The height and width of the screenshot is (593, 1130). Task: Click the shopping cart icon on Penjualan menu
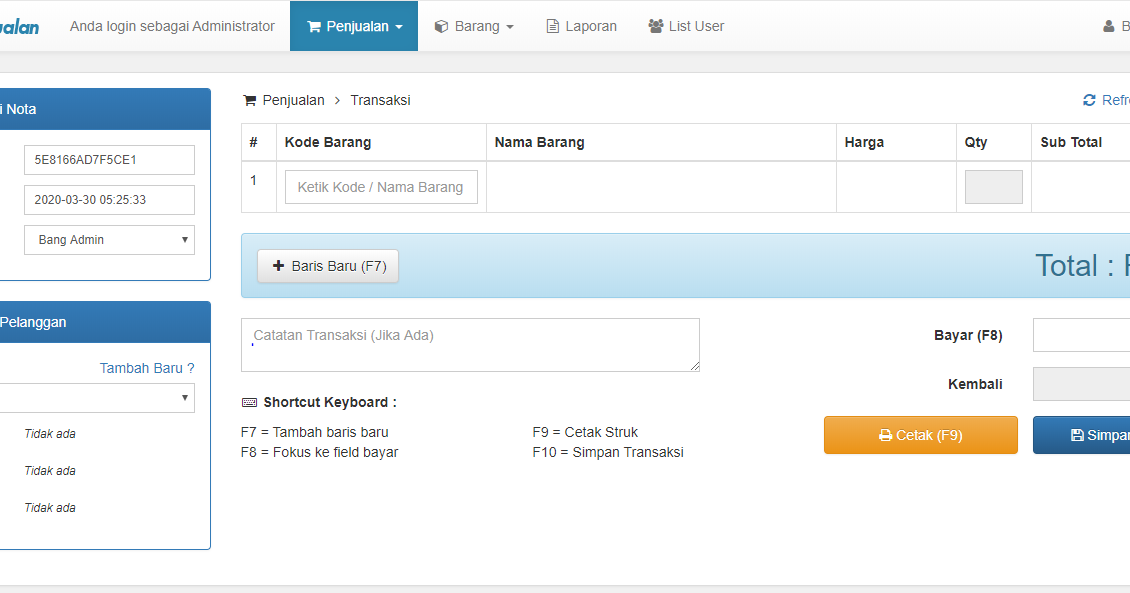(x=314, y=26)
